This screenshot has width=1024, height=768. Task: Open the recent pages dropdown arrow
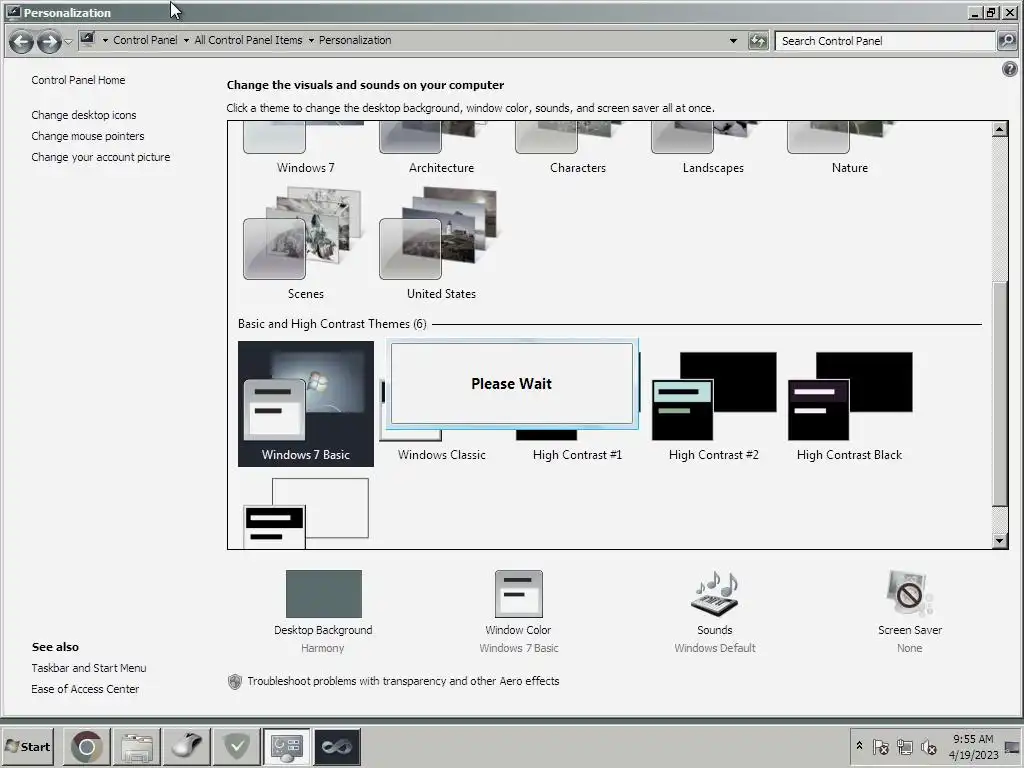point(68,42)
